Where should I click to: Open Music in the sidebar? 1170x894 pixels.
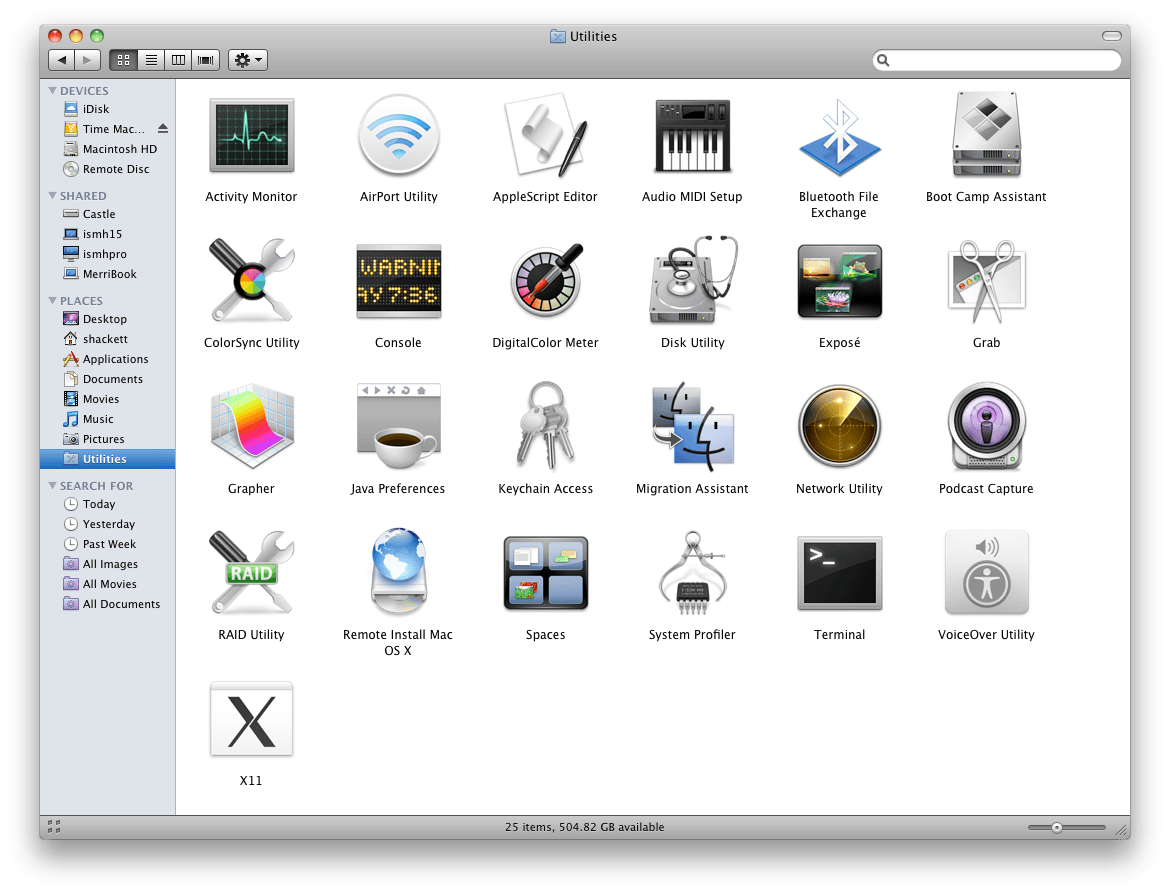pos(107,419)
